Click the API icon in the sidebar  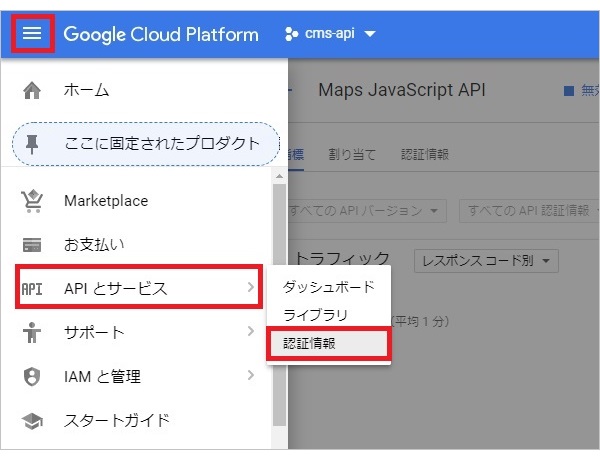[x=32, y=289]
